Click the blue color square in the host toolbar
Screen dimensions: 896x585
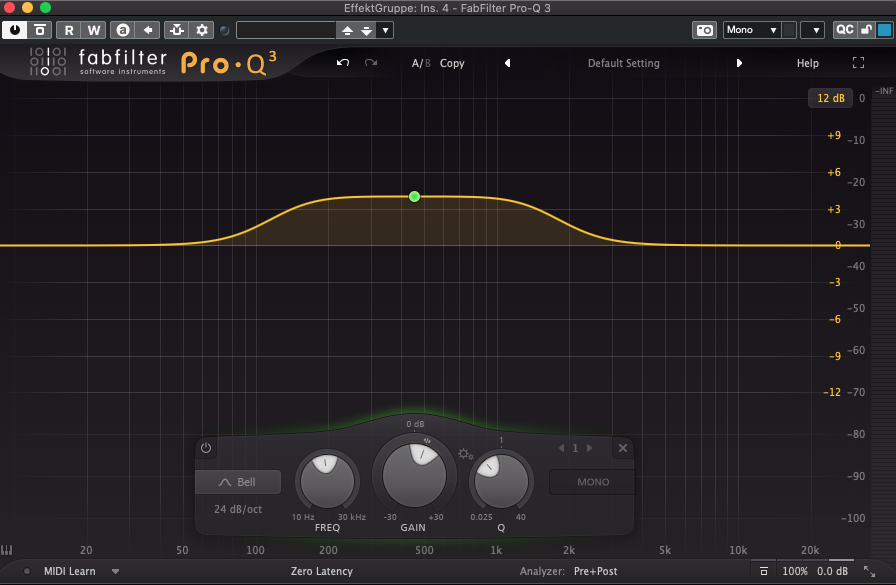(x=884, y=30)
